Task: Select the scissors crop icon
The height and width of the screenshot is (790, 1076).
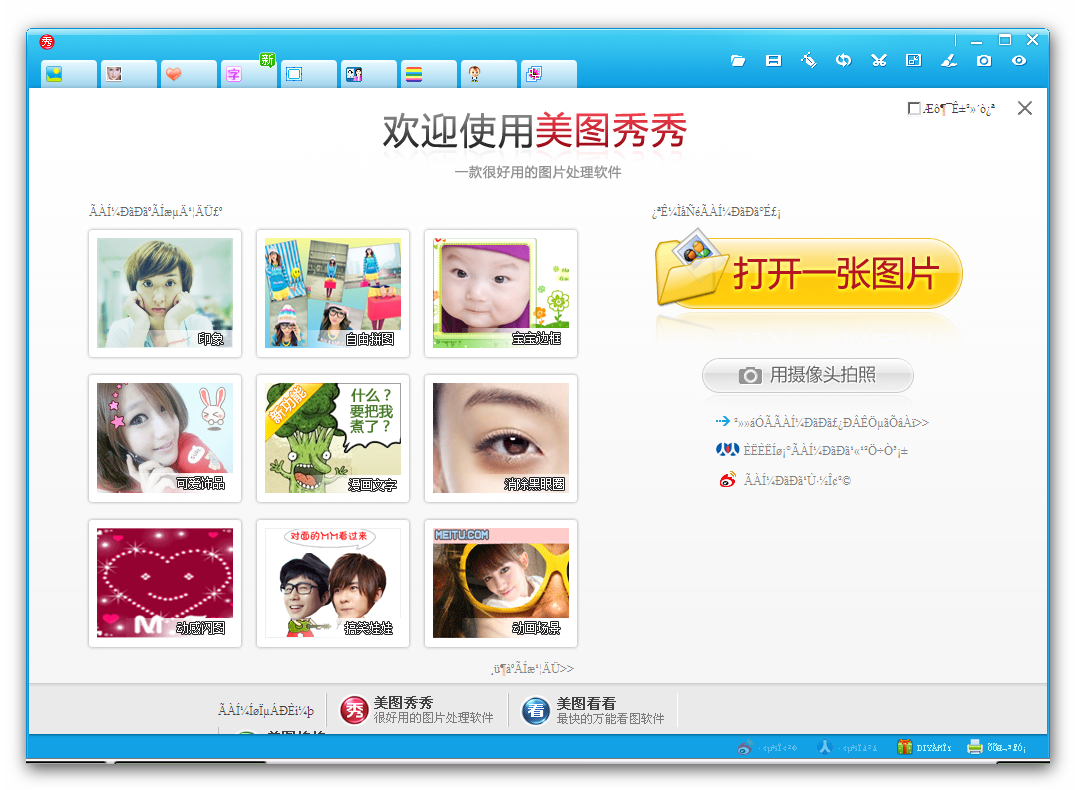Action: pyautogui.click(x=878, y=60)
